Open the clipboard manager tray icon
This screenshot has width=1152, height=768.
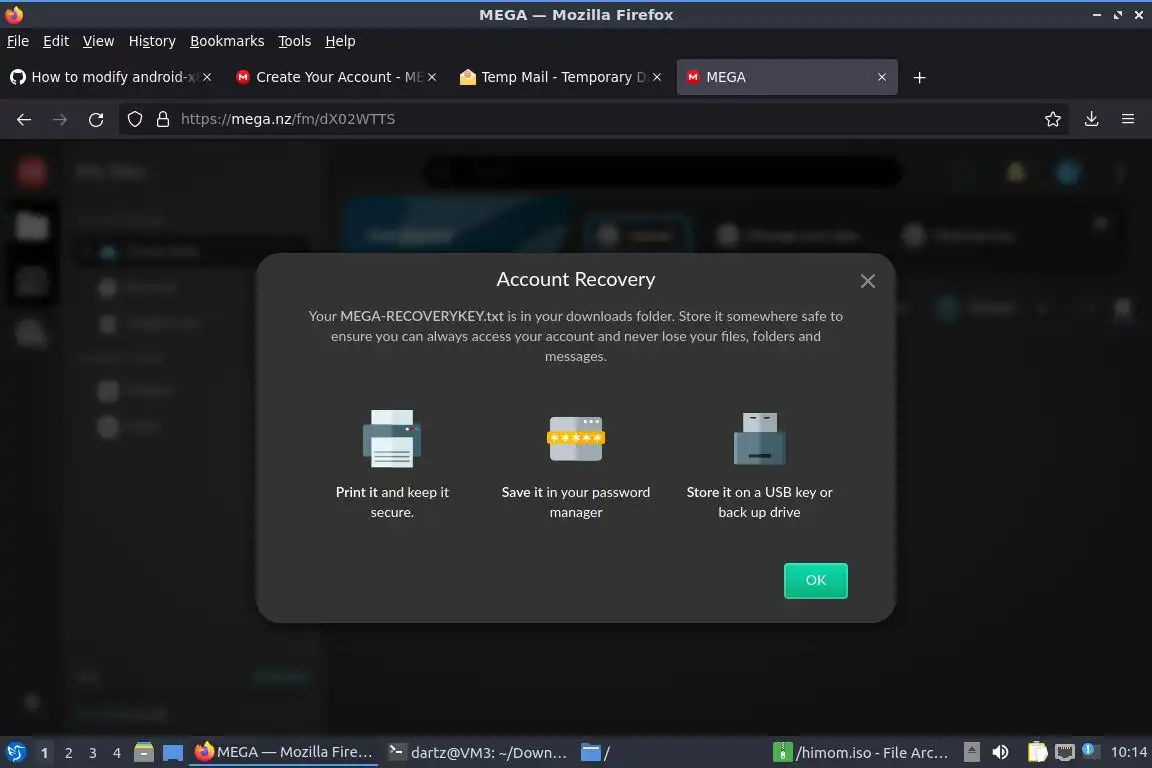[1037, 753]
